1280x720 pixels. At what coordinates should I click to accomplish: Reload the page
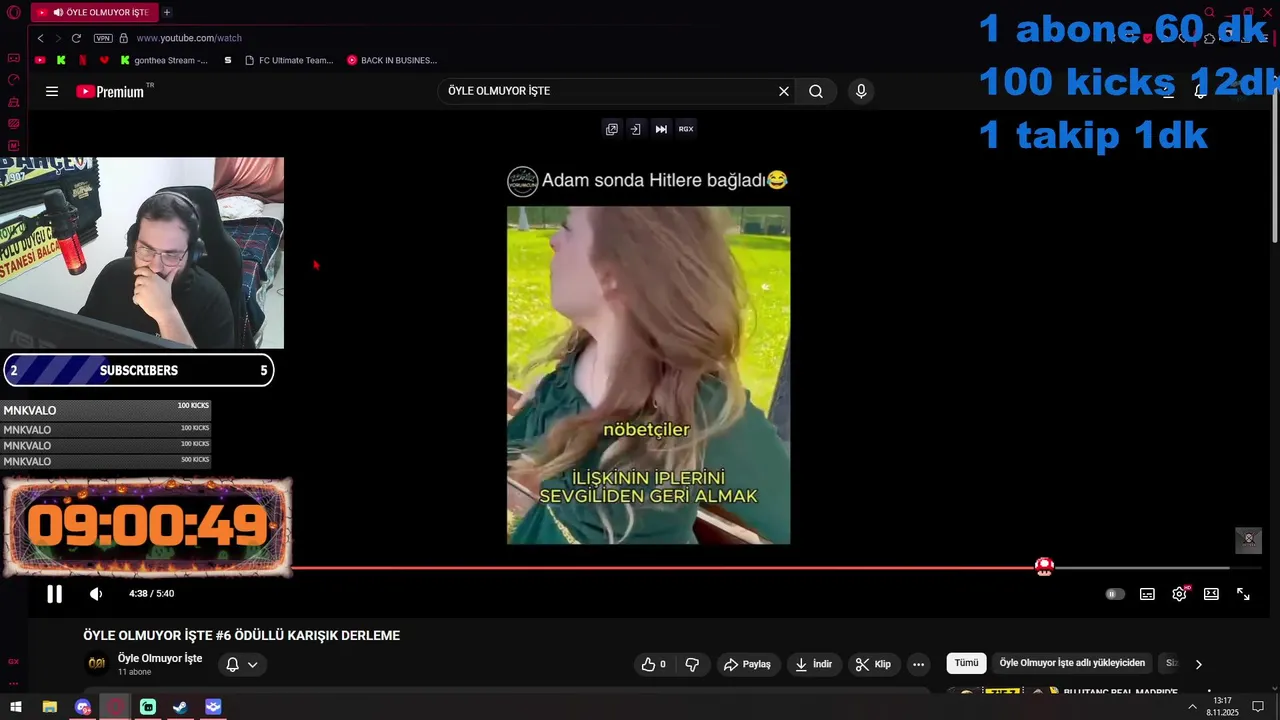point(76,38)
